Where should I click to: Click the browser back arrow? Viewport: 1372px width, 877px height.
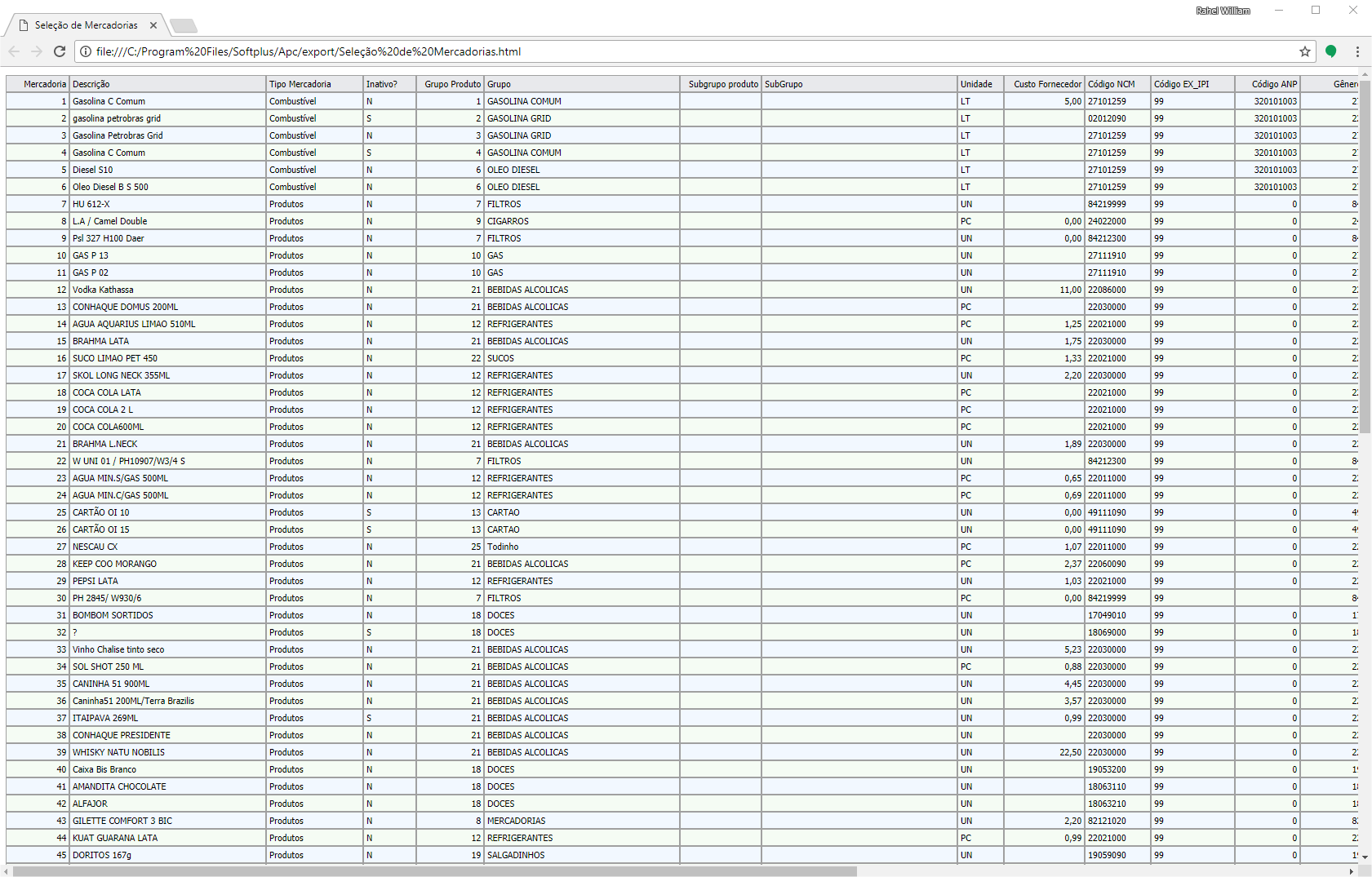(14, 51)
